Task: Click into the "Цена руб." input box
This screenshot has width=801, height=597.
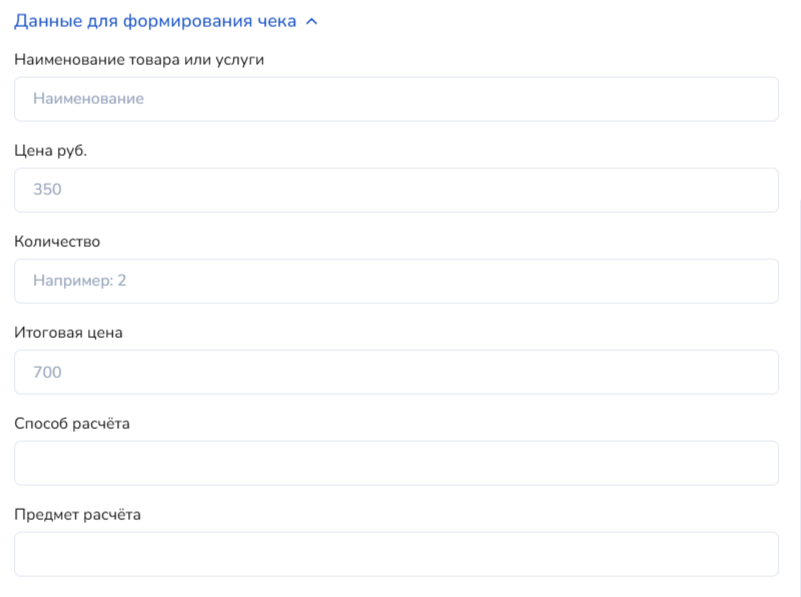Action: tap(396, 190)
